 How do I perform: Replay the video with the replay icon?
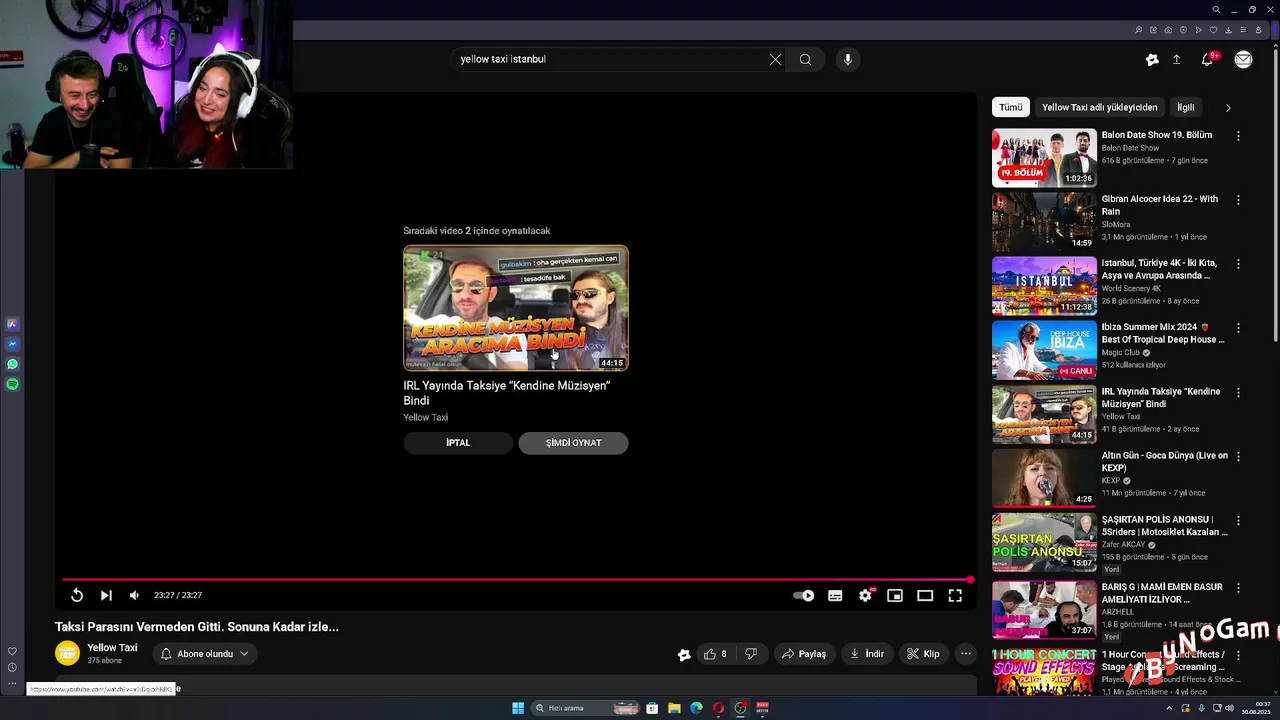[x=77, y=595]
